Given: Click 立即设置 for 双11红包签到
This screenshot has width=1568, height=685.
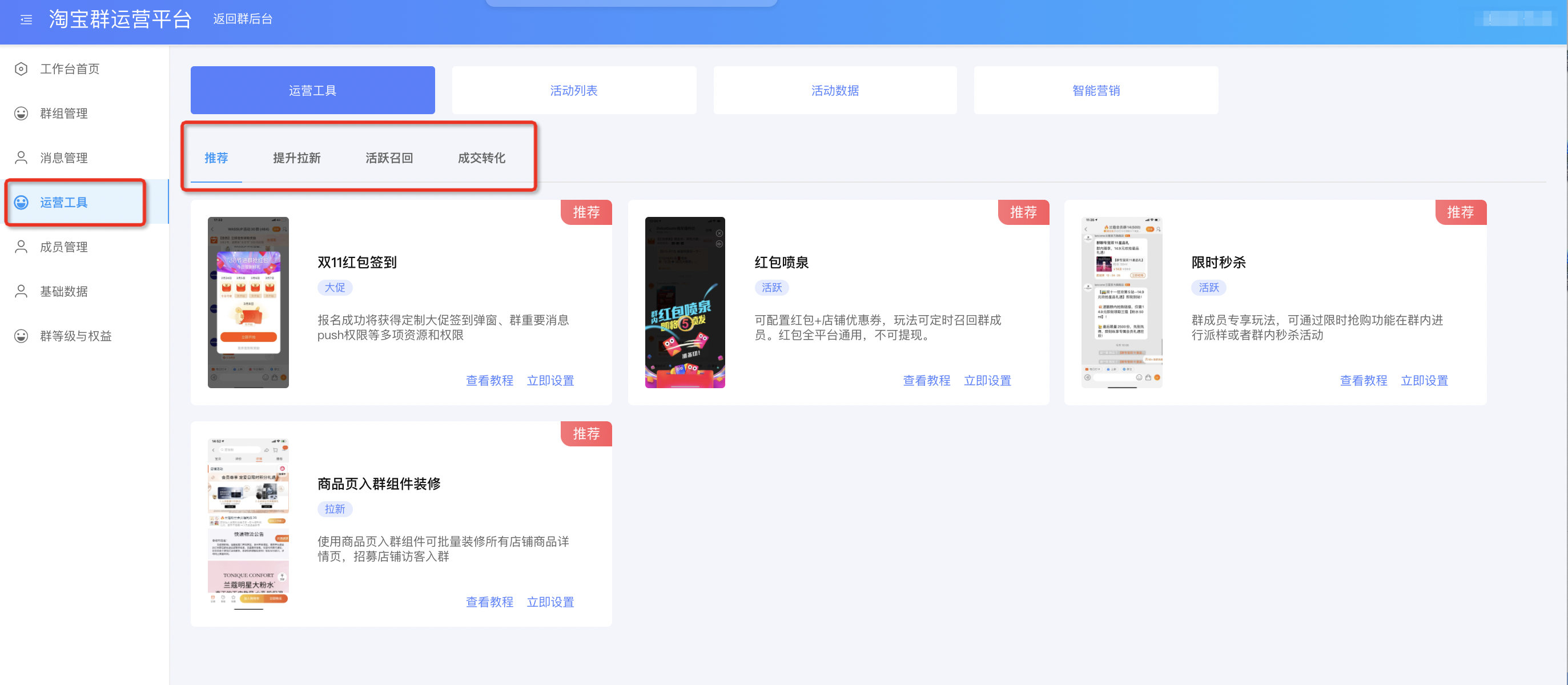Looking at the screenshot, I should [x=550, y=380].
